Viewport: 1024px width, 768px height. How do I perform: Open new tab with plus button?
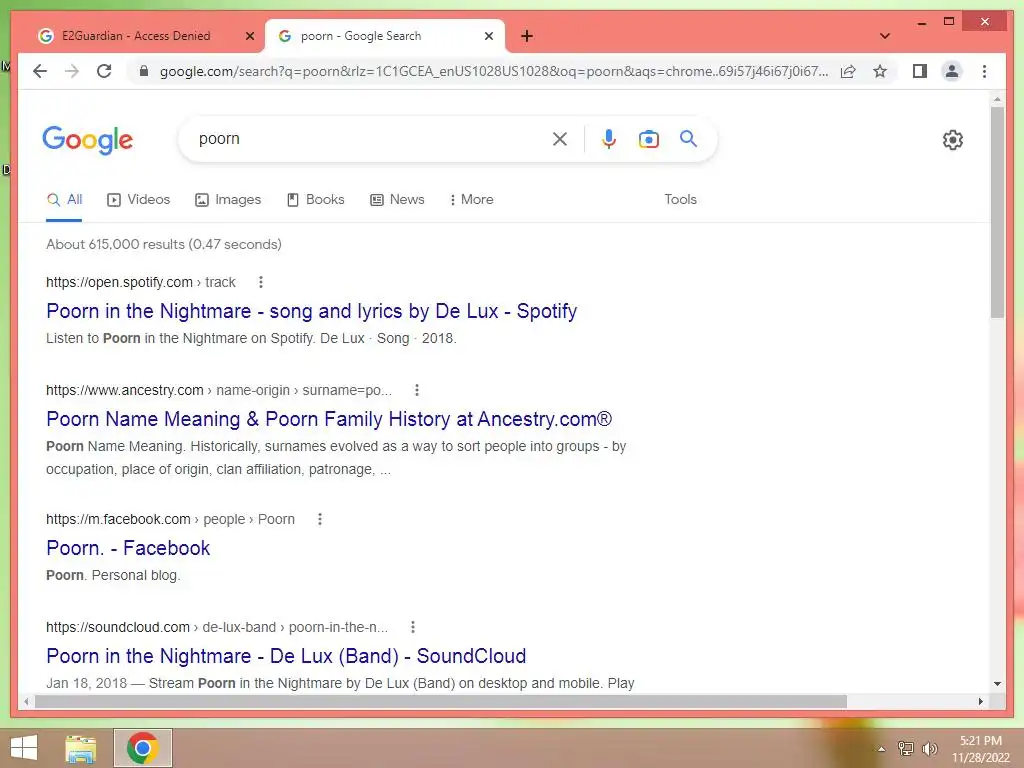click(527, 36)
